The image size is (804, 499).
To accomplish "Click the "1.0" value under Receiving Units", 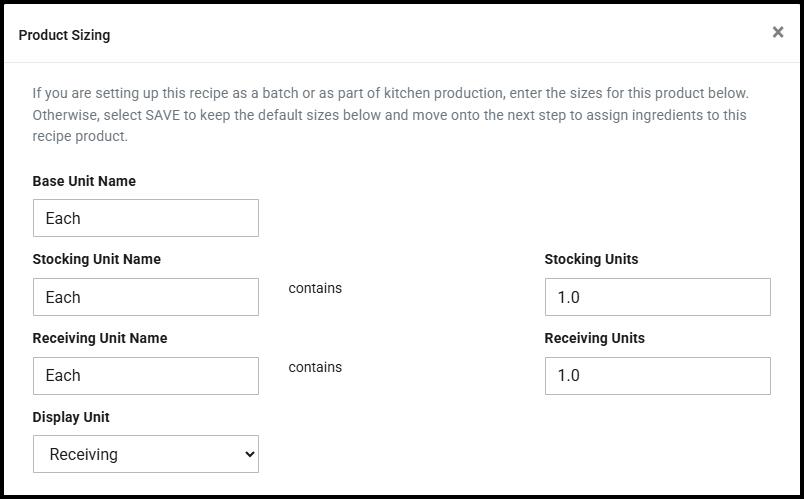I will pos(568,376).
